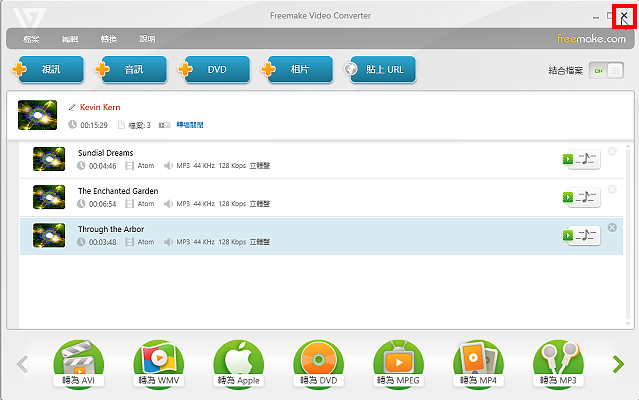
Task: Select the Kevin Kern merged title
Action: 100,108
